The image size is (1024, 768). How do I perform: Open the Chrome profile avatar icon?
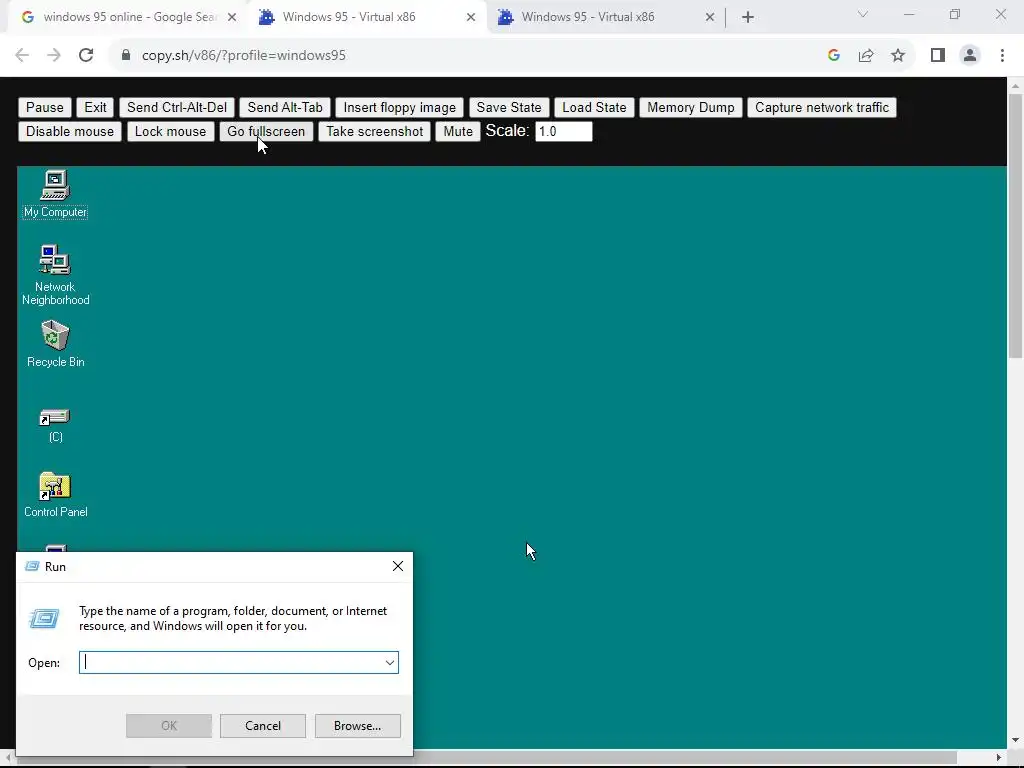click(970, 56)
